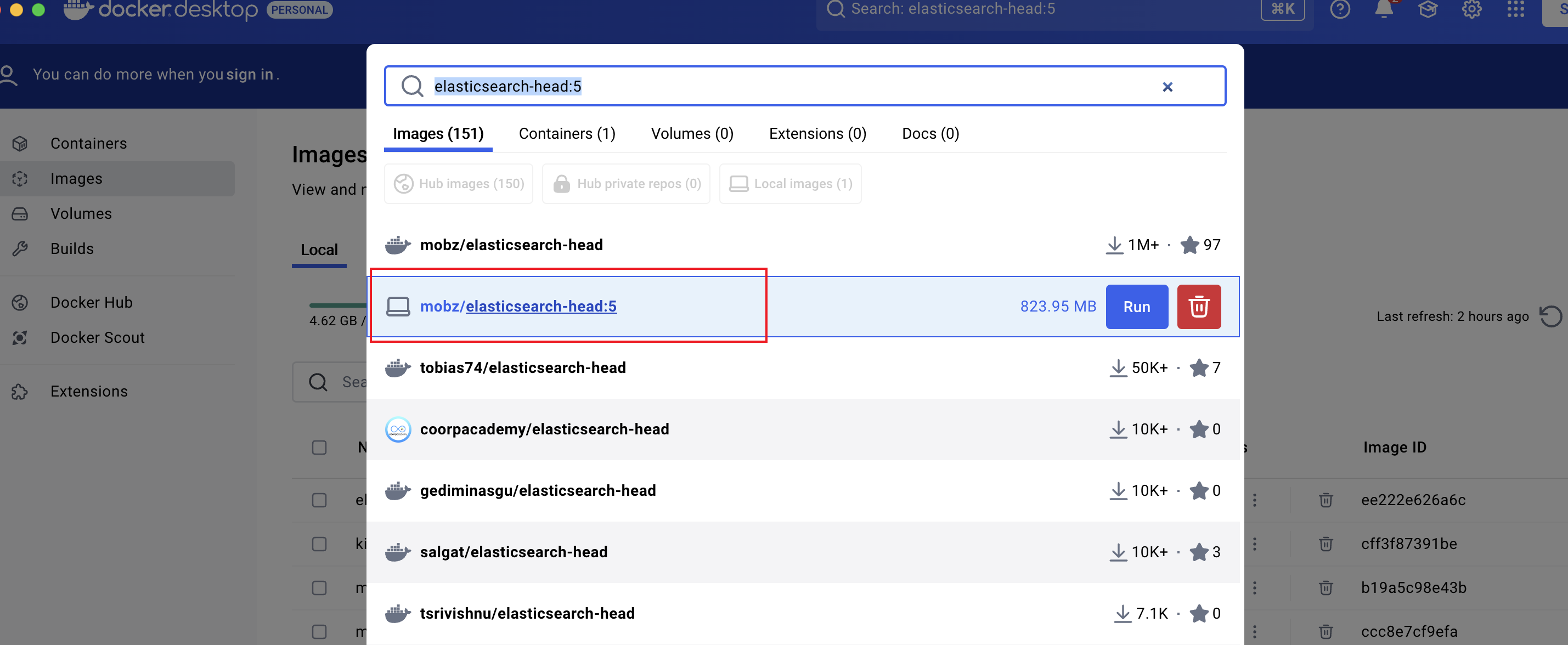Delete image ee222e626a6c via trash icon
The width and height of the screenshot is (1568, 645).
click(x=1325, y=500)
